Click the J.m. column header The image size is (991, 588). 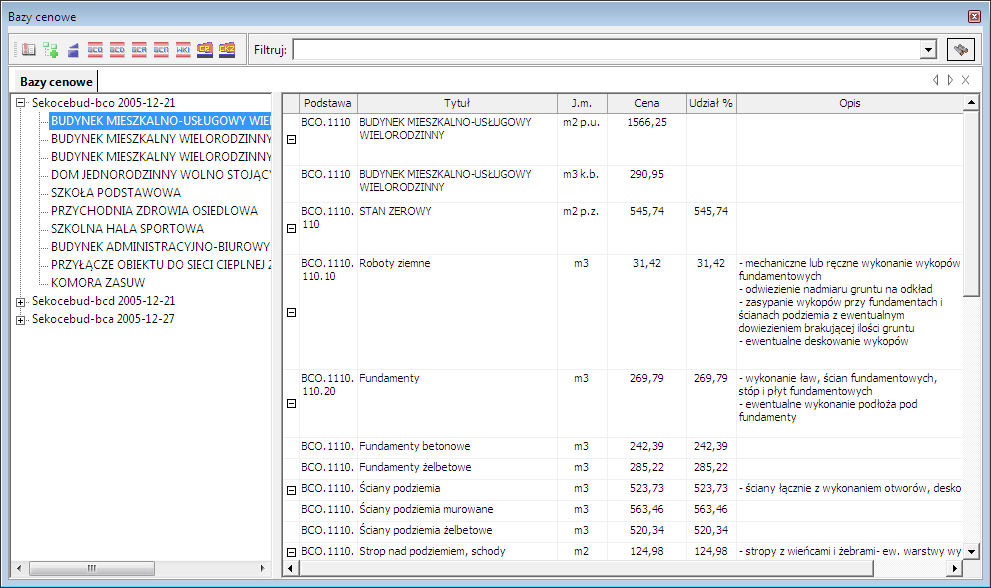pyautogui.click(x=582, y=103)
